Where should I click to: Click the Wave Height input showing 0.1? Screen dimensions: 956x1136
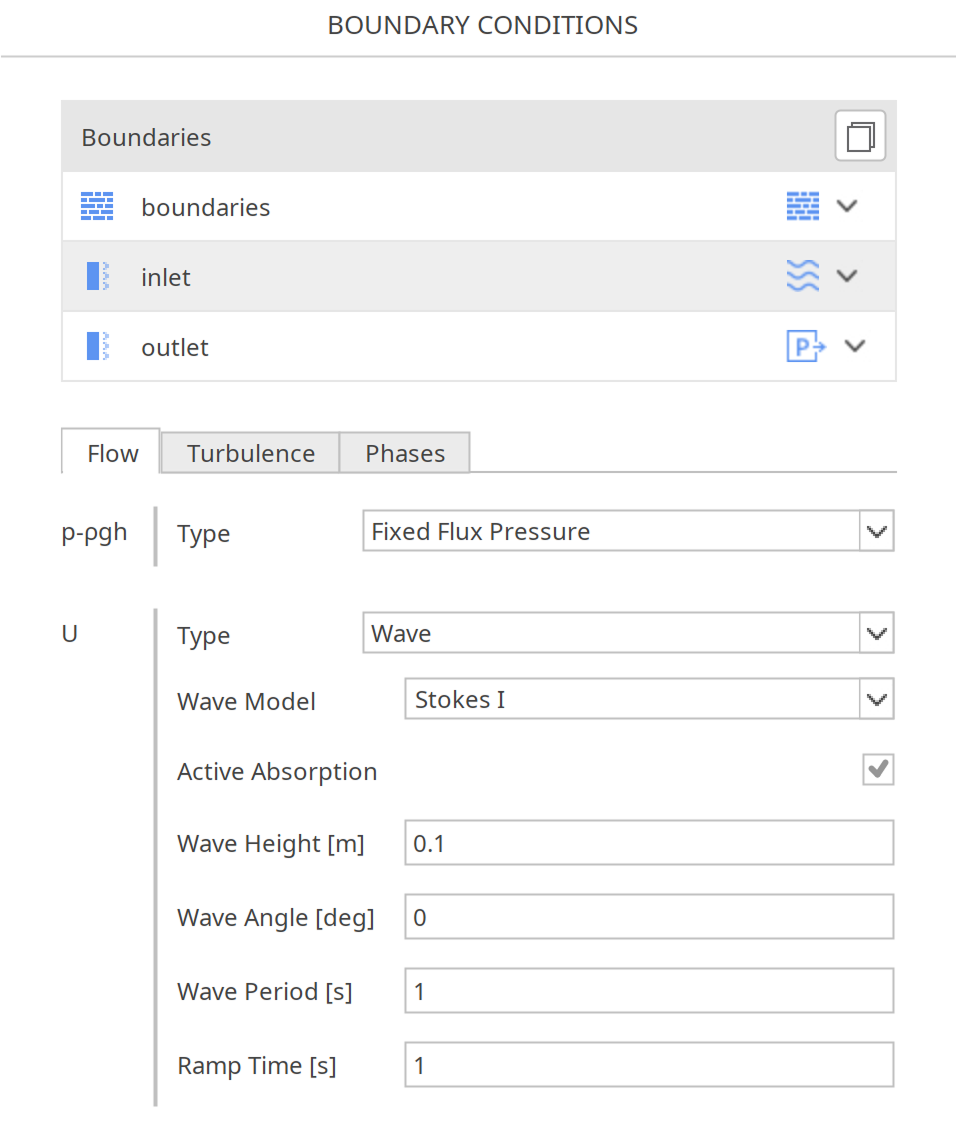(x=648, y=842)
